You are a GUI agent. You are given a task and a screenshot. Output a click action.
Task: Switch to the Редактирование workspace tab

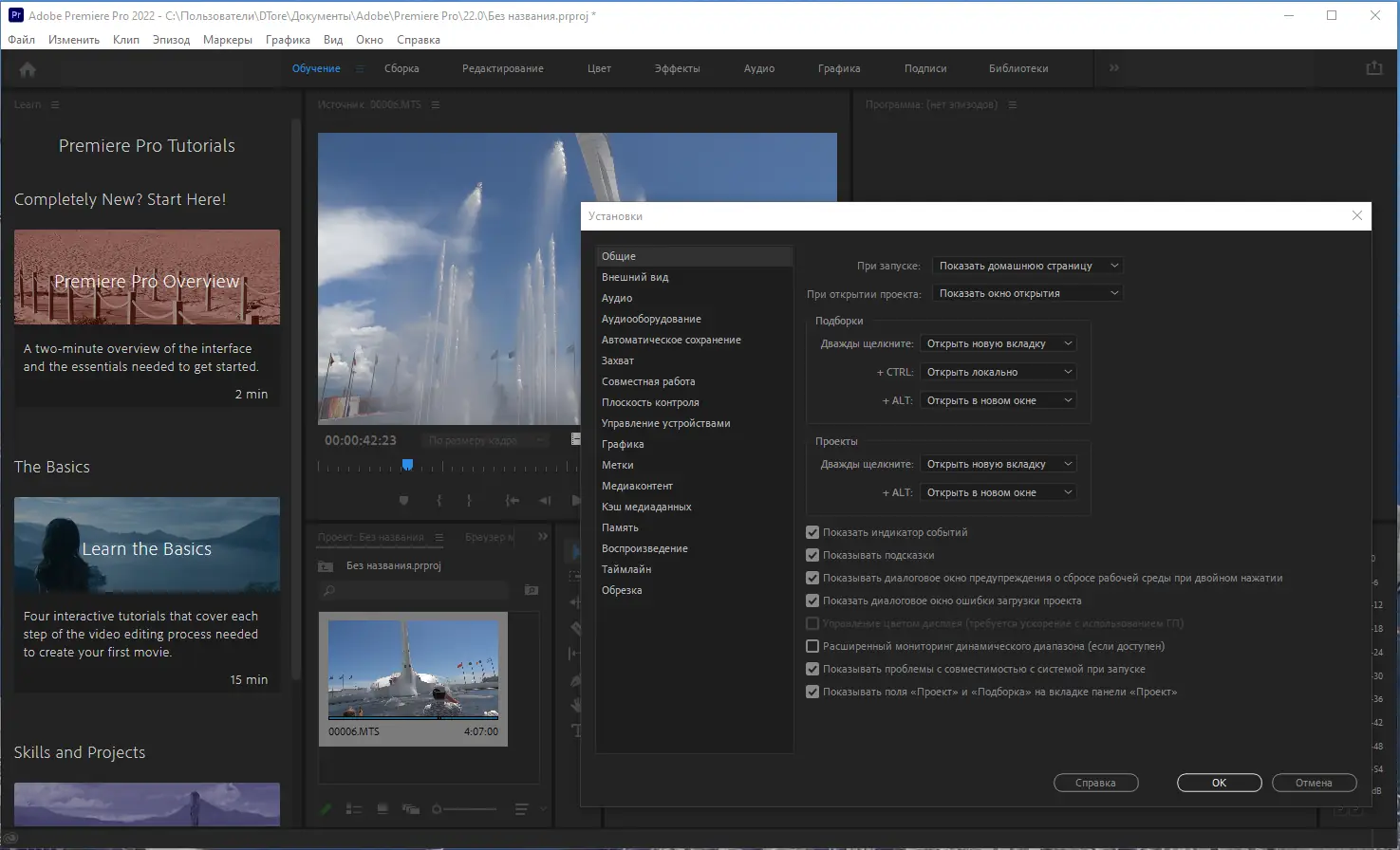(x=502, y=68)
